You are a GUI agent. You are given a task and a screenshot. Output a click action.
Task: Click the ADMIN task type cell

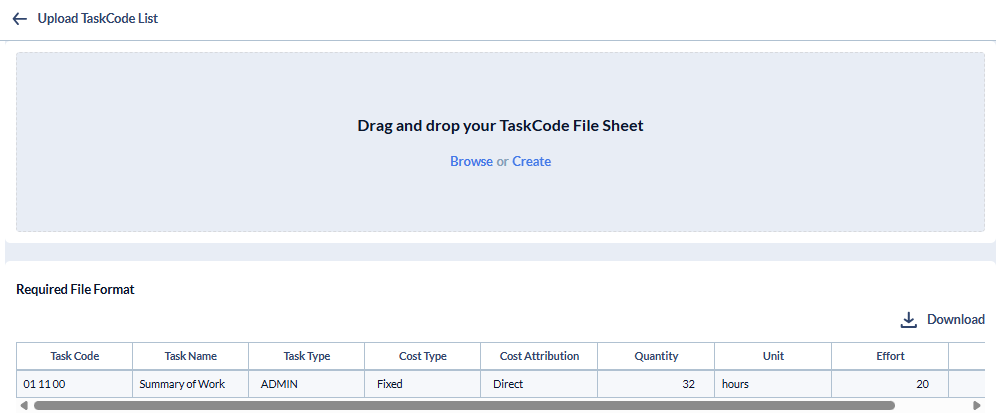click(x=280, y=384)
